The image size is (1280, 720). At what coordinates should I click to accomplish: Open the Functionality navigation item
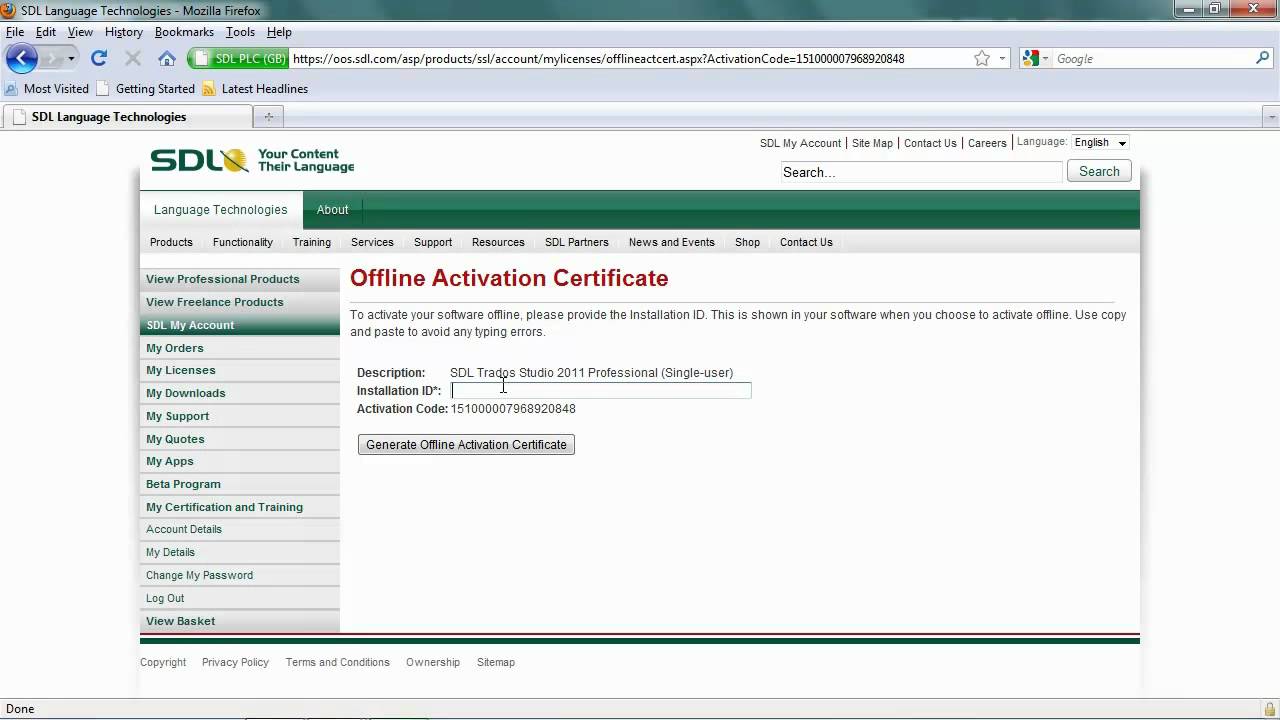[x=243, y=242]
